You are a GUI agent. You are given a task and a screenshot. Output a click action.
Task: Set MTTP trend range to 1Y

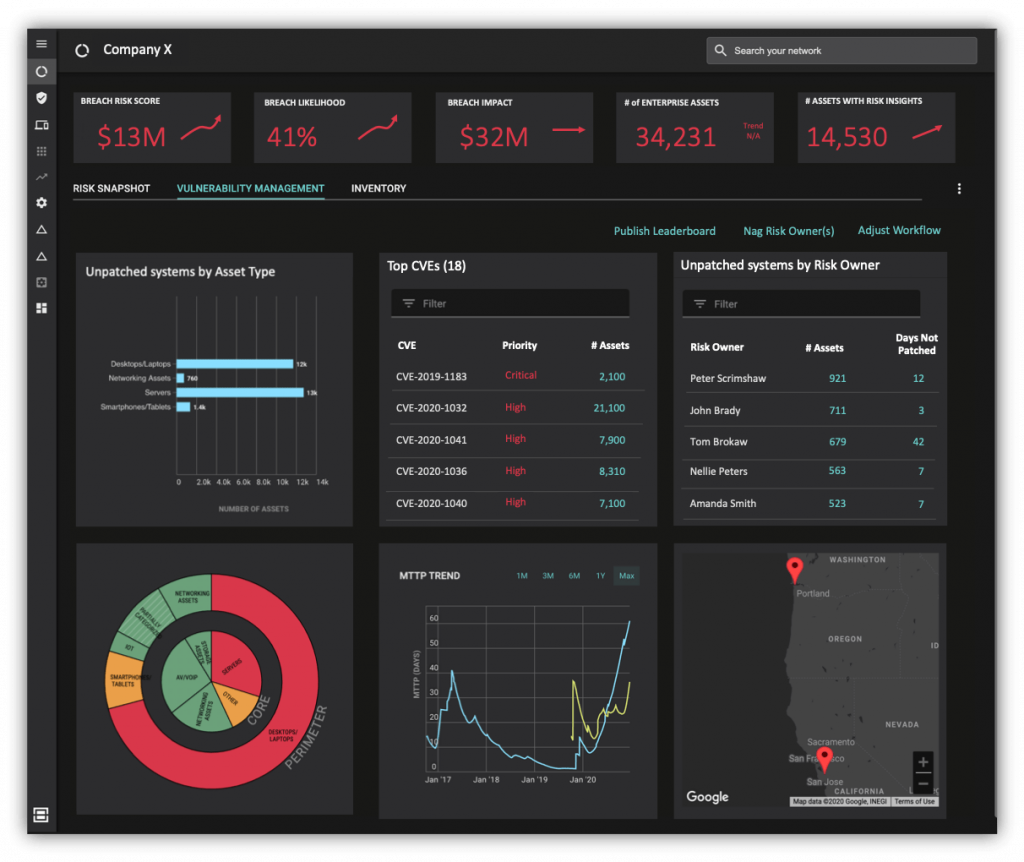600,576
